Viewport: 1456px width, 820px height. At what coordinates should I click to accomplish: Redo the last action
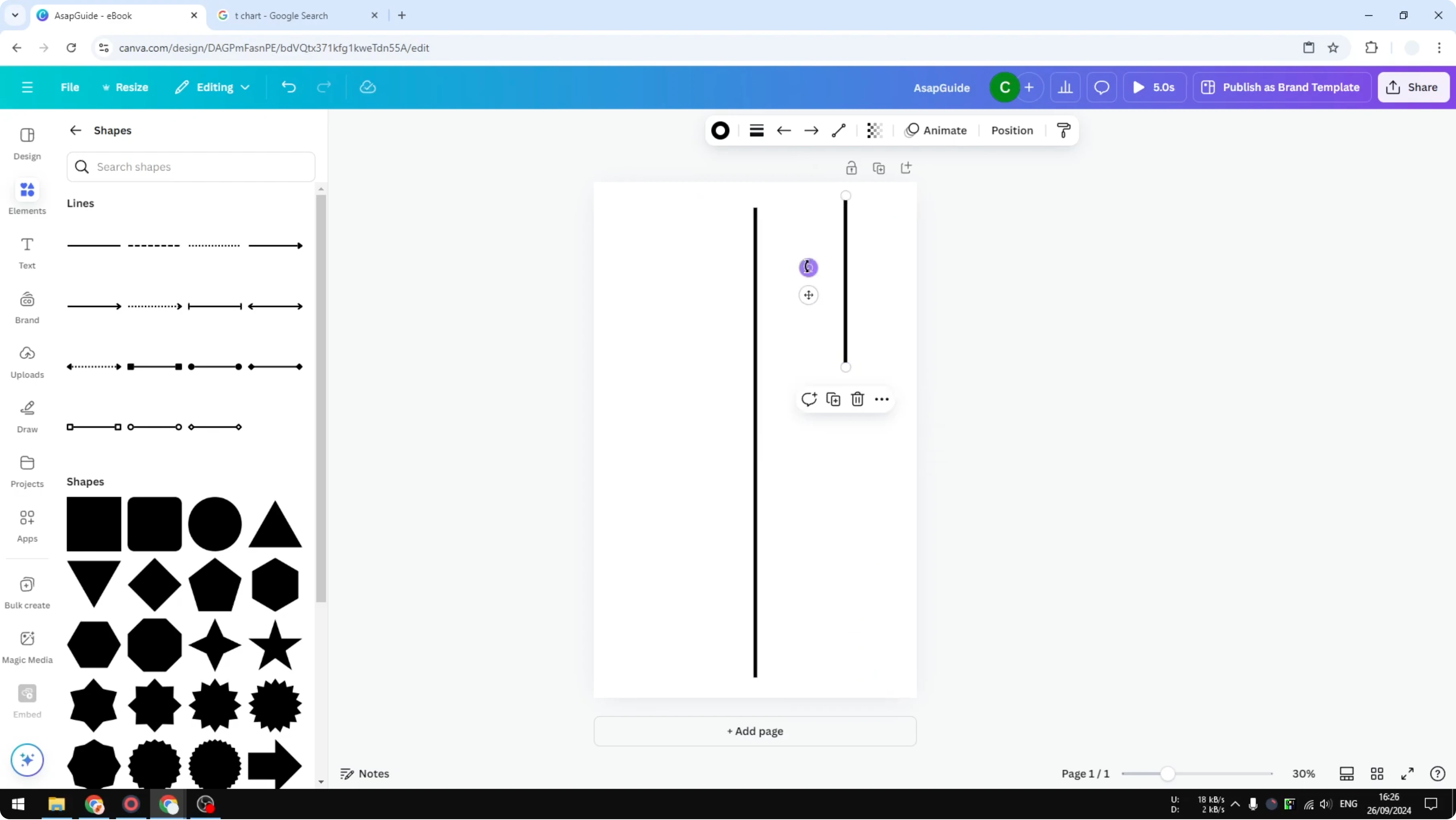[324, 87]
